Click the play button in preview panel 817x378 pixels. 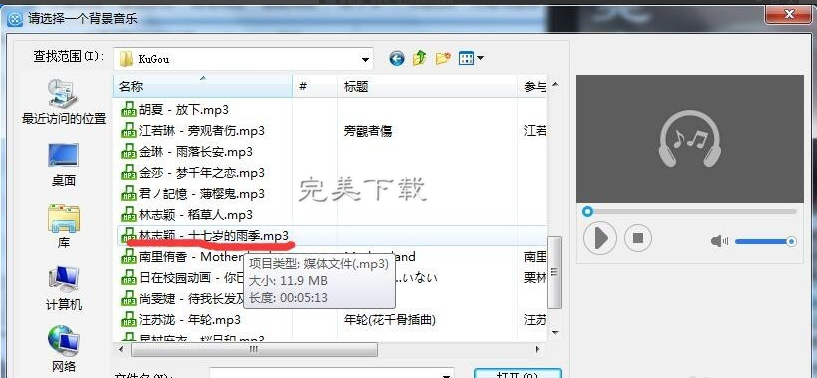[600, 238]
